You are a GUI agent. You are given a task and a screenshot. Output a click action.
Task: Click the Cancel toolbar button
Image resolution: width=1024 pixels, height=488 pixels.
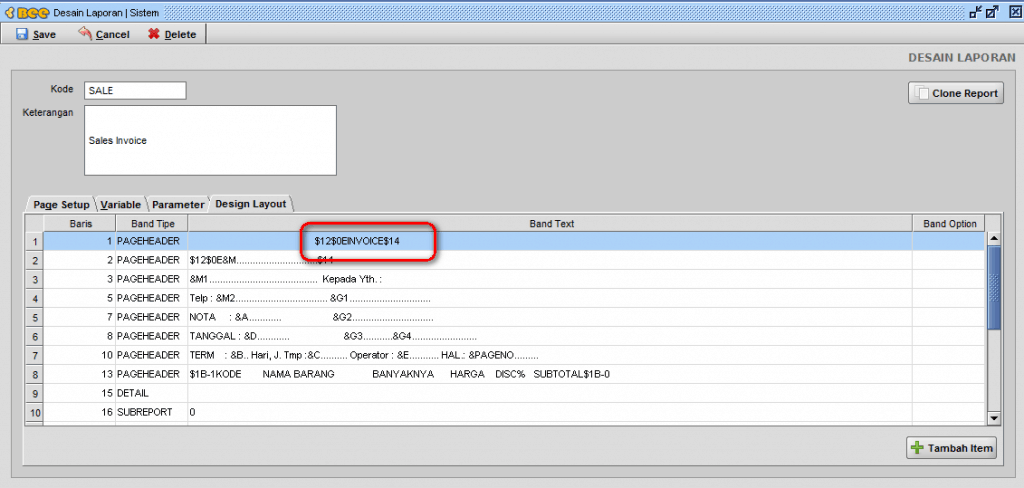[x=103, y=34]
